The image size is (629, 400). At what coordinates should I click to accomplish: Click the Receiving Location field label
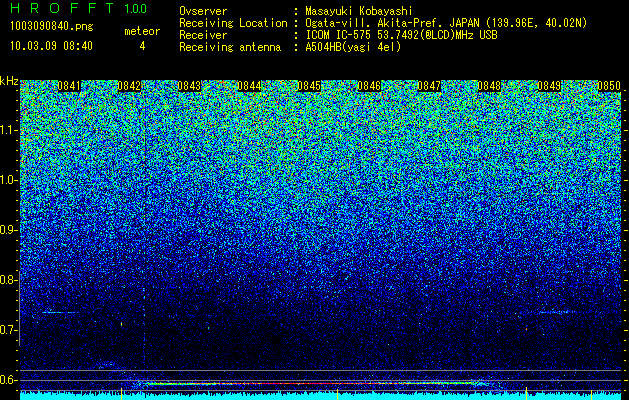pos(233,23)
